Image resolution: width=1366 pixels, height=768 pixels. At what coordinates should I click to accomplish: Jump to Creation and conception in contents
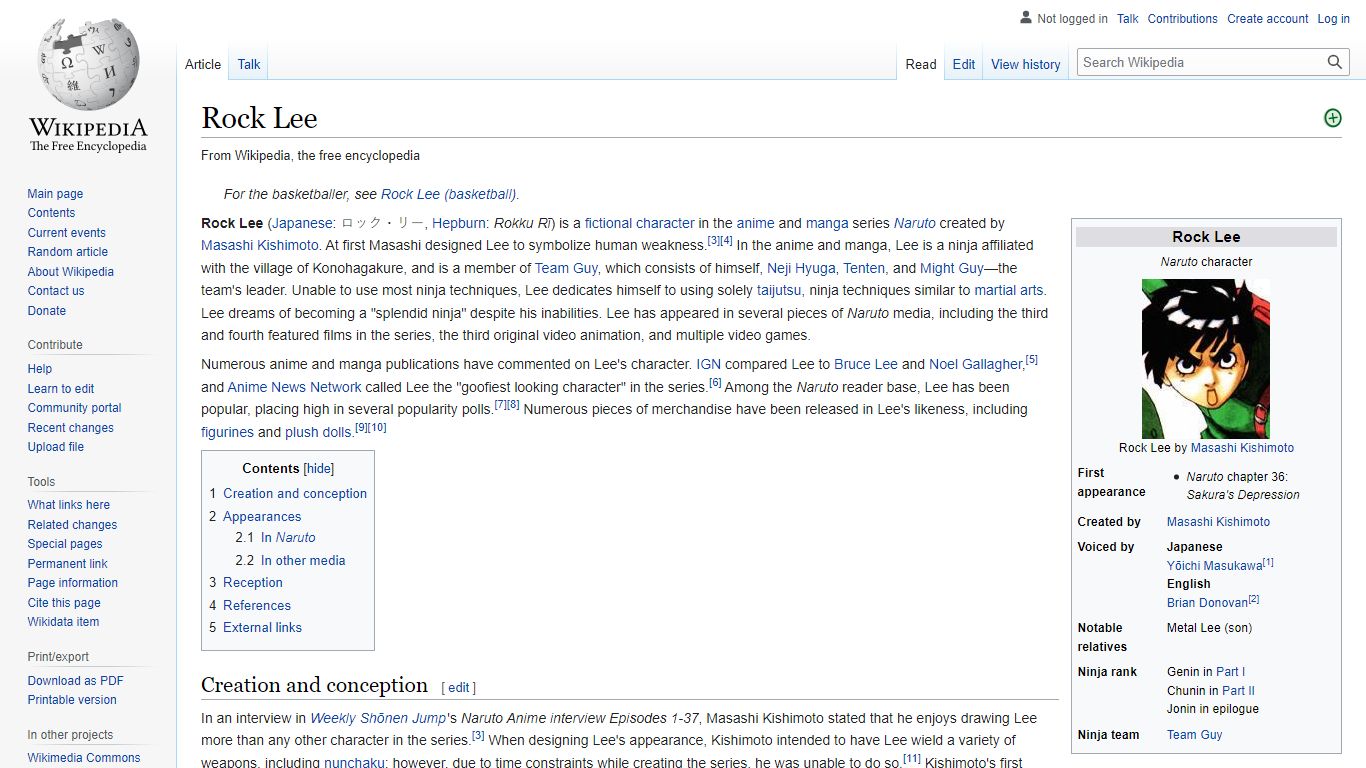click(288, 493)
